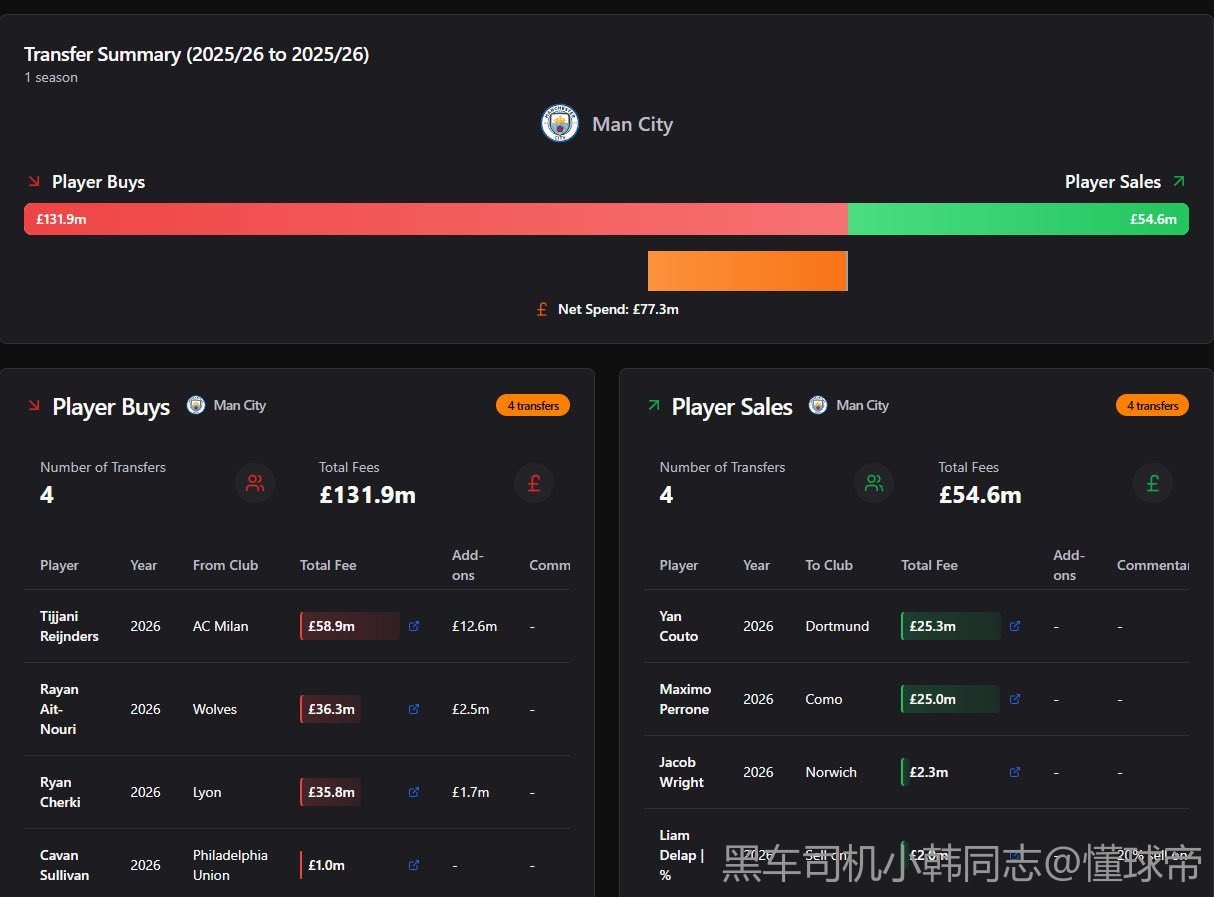
Task: Click the Rayan Ait-Nouri player name
Action: [x=59, y=709]
